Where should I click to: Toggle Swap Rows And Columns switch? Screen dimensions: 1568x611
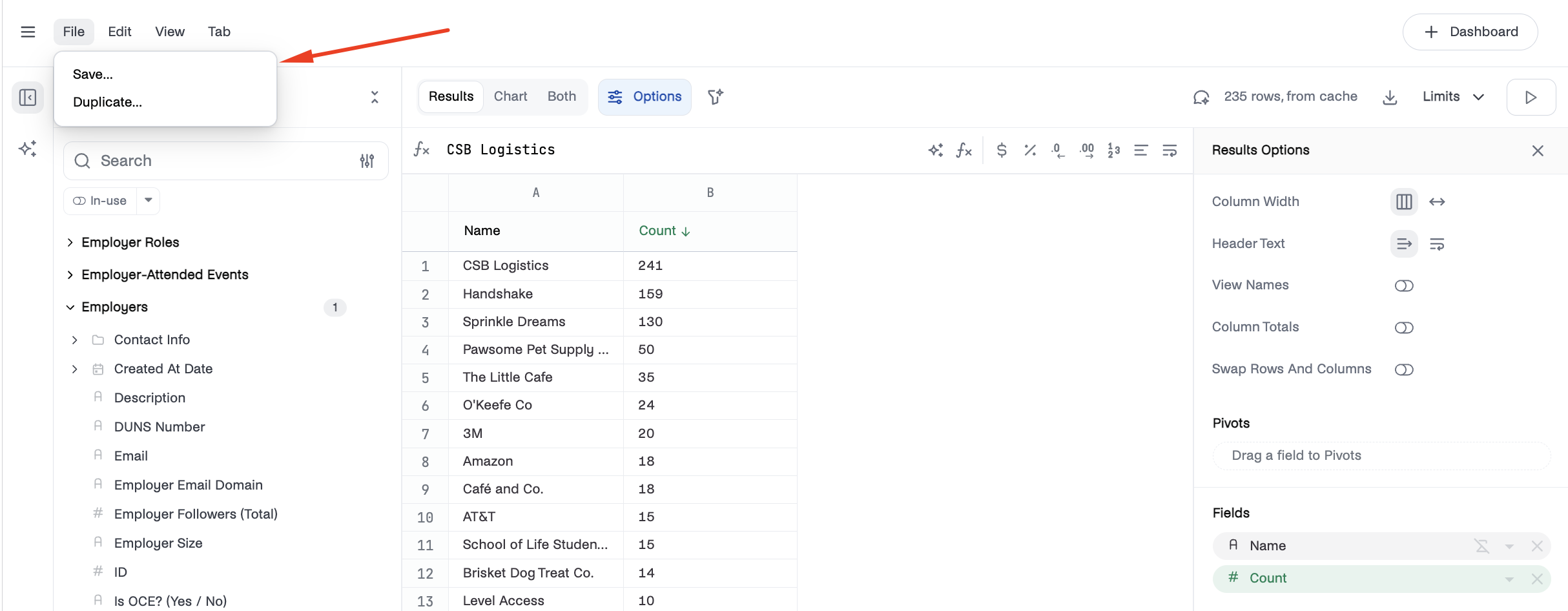[1404, 369]
